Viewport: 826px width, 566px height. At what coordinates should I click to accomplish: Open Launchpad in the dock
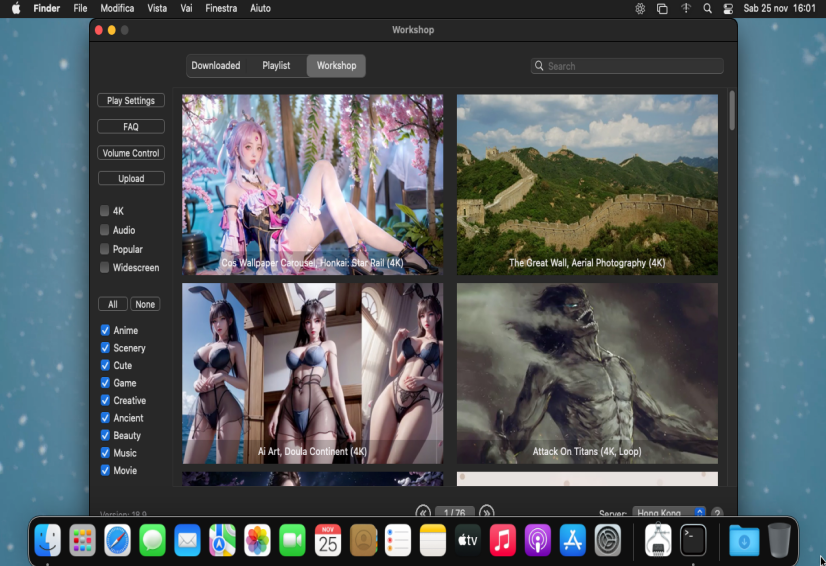coord(82,540)
